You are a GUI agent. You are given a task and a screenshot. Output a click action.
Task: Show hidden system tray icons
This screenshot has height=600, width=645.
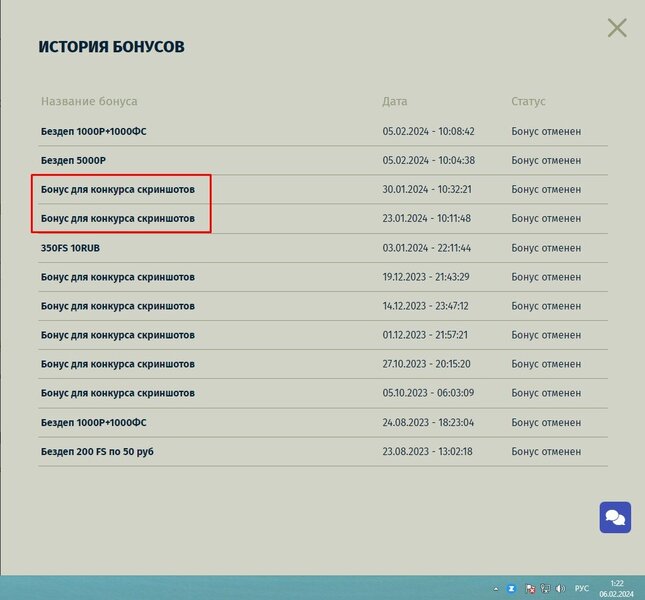pos(495,588)
